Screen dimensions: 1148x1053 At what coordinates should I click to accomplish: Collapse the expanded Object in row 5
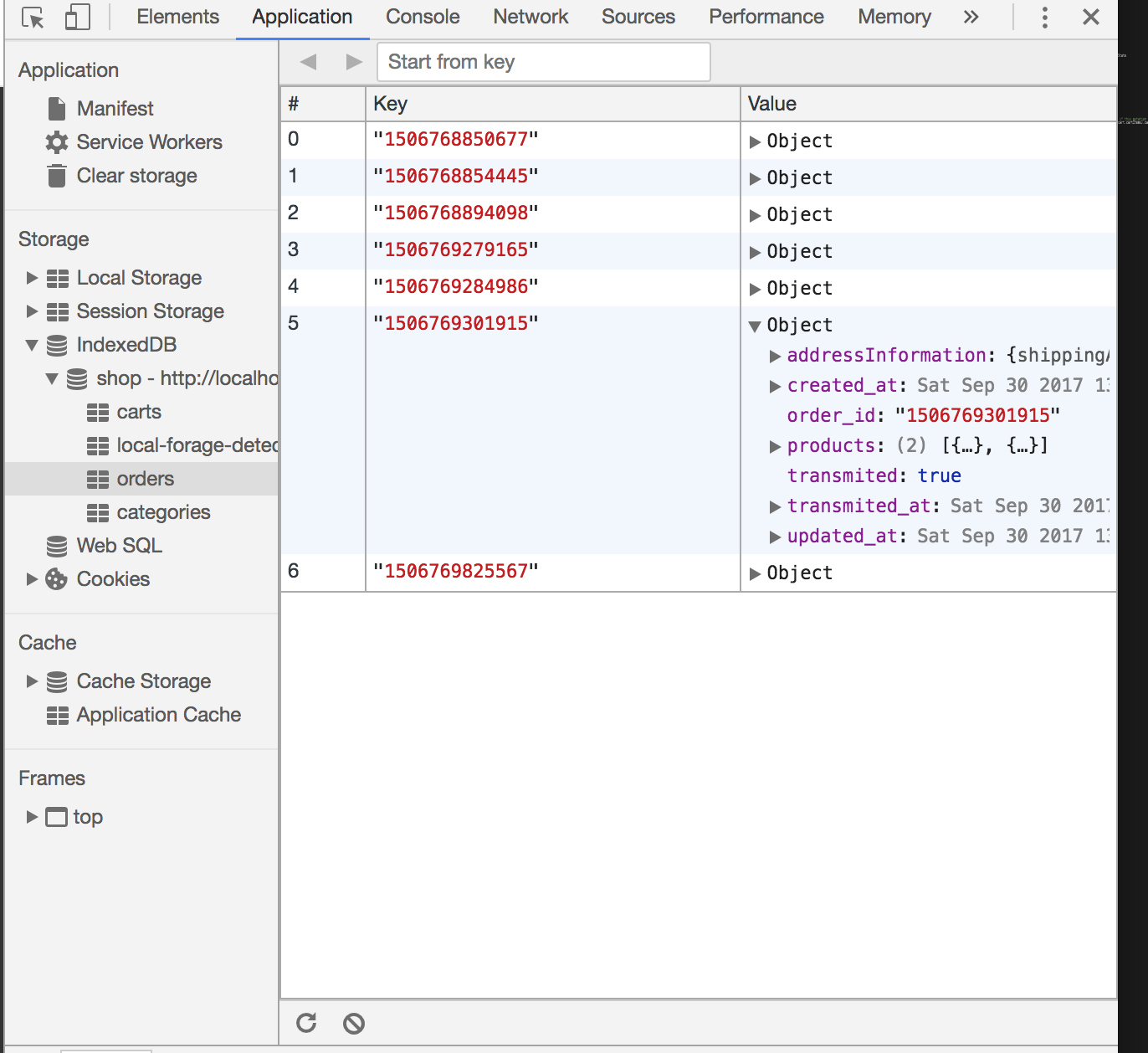(755, 326)
